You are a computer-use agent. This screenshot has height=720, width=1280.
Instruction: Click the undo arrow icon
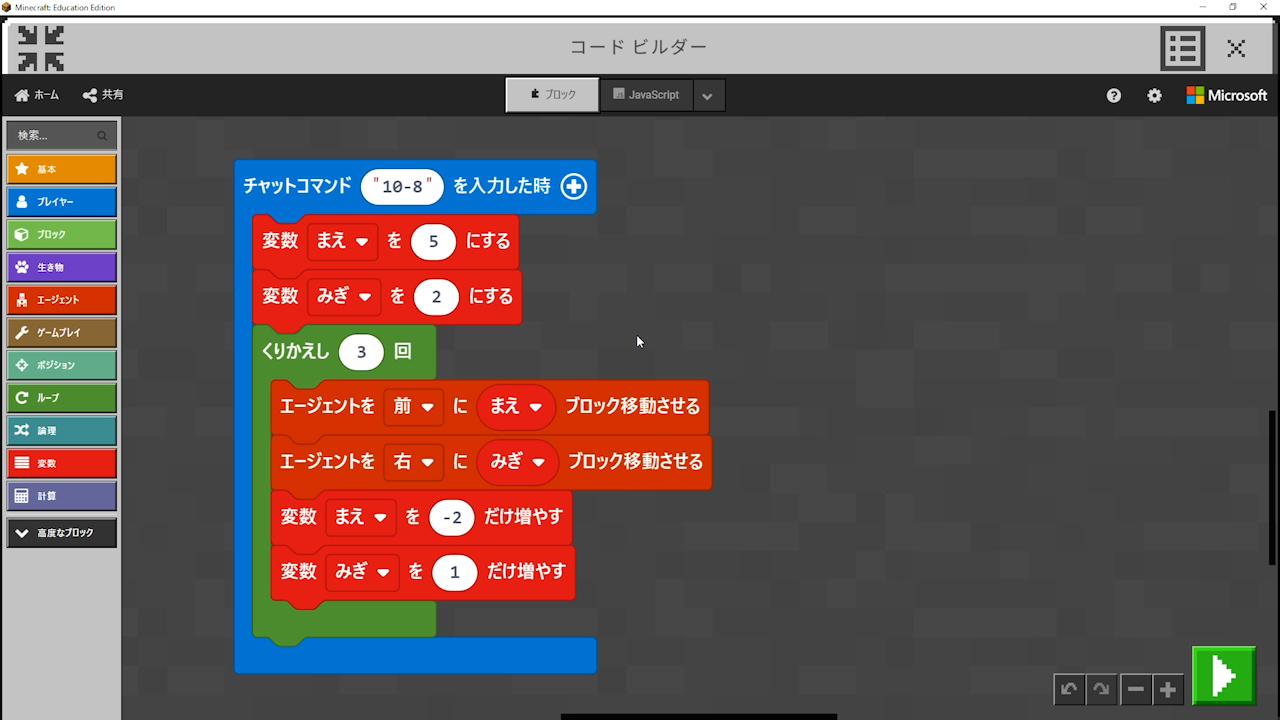(1069, 689)
